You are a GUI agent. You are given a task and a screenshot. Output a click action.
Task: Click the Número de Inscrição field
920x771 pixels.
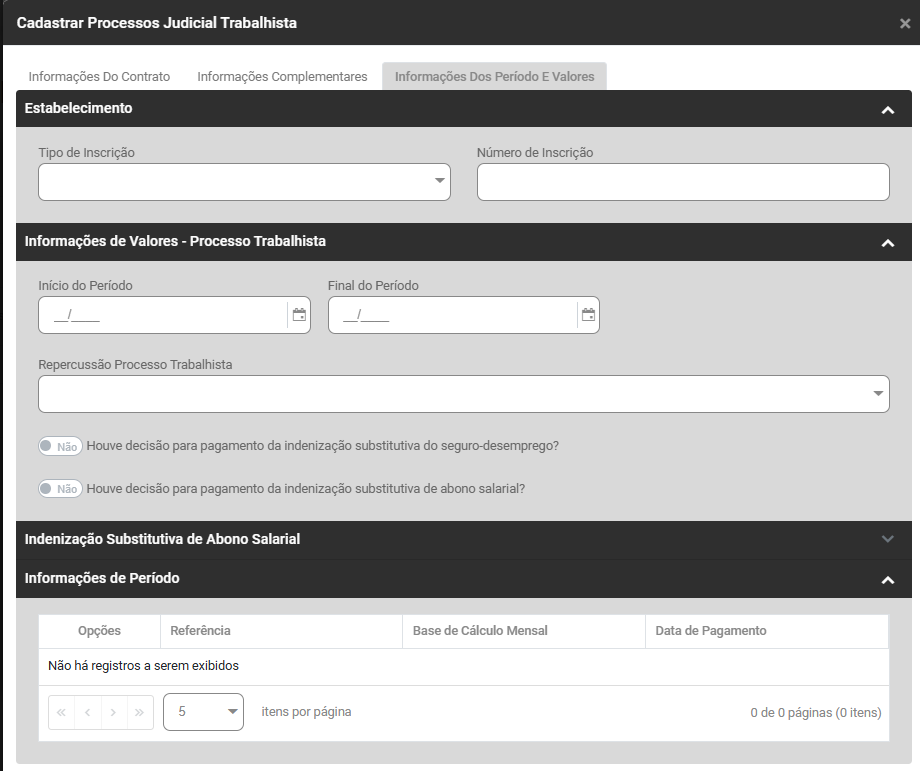[x=683, y=182]
